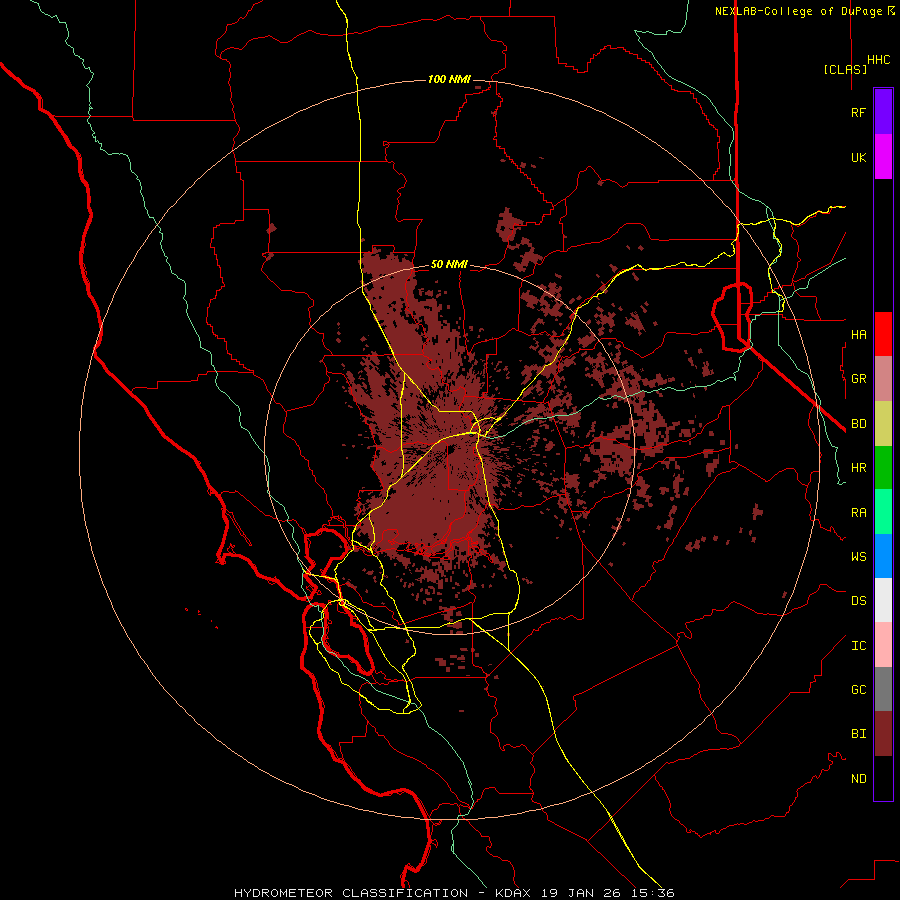Click the UK magenta legend swatch
Screen dimensions: 900x900
pos(883,157)
